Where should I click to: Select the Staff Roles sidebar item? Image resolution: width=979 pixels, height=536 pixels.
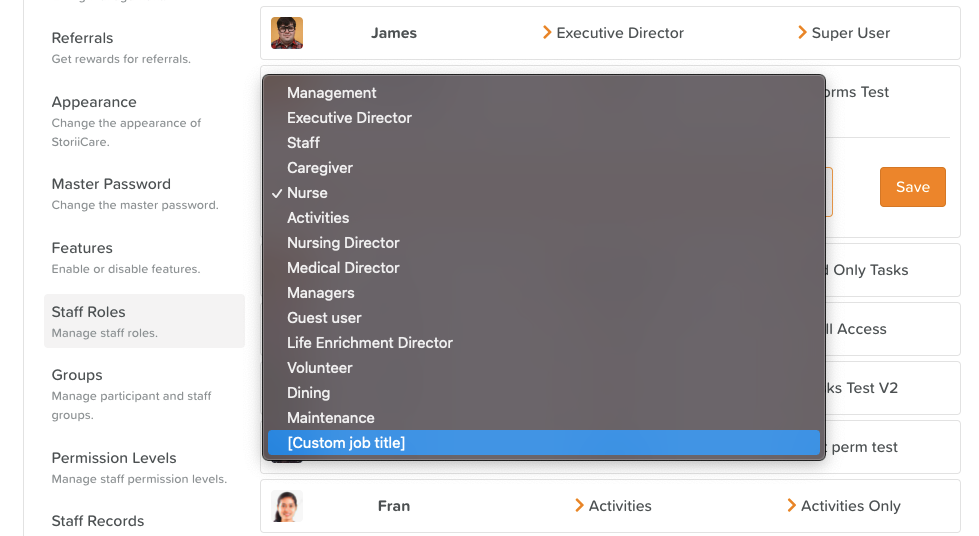(x=144, y=321)
